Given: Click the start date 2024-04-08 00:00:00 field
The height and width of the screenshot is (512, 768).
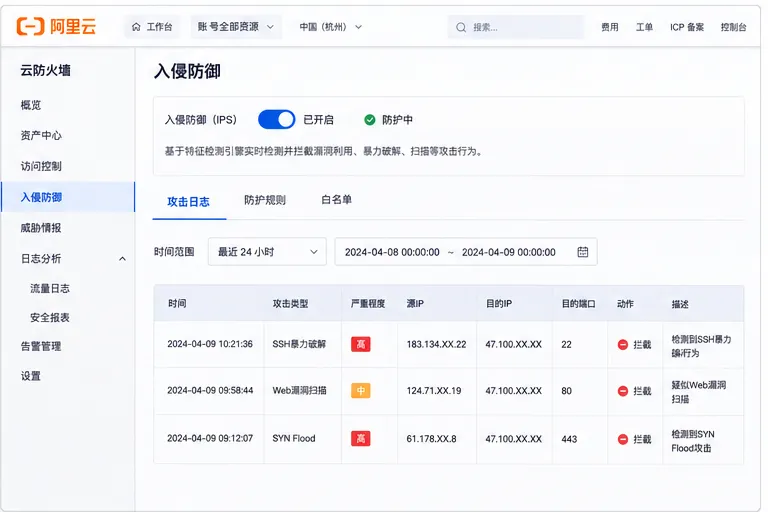Looking at the screenshot, I should point(392,252).
